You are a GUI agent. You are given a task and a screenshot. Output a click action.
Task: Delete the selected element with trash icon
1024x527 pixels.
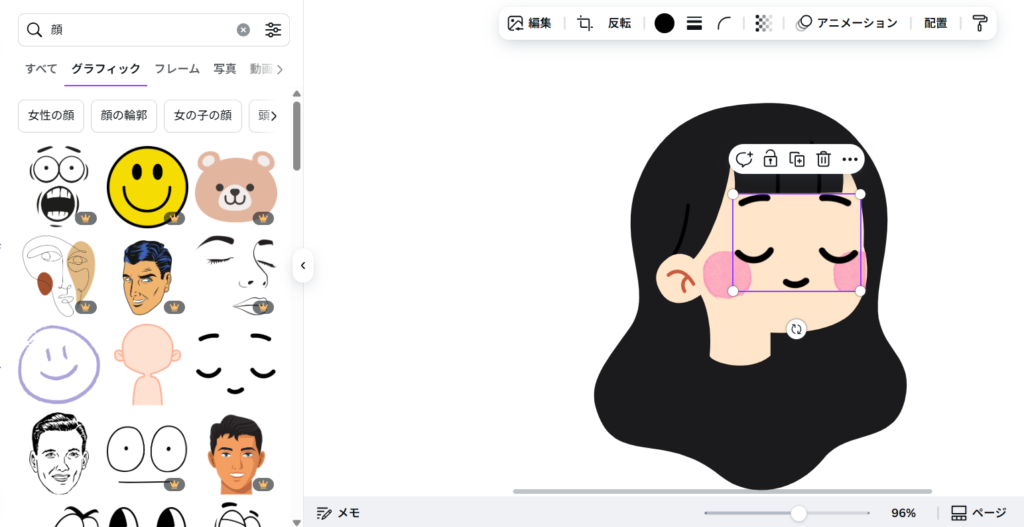pyautogui.click(x=824, y=159)
